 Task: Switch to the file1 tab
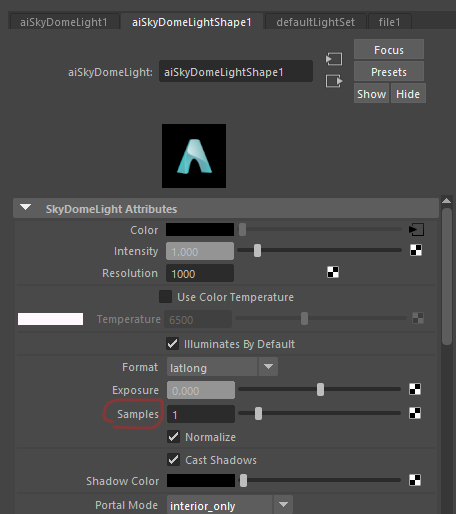pyautogui.click(x=389, y=22)
